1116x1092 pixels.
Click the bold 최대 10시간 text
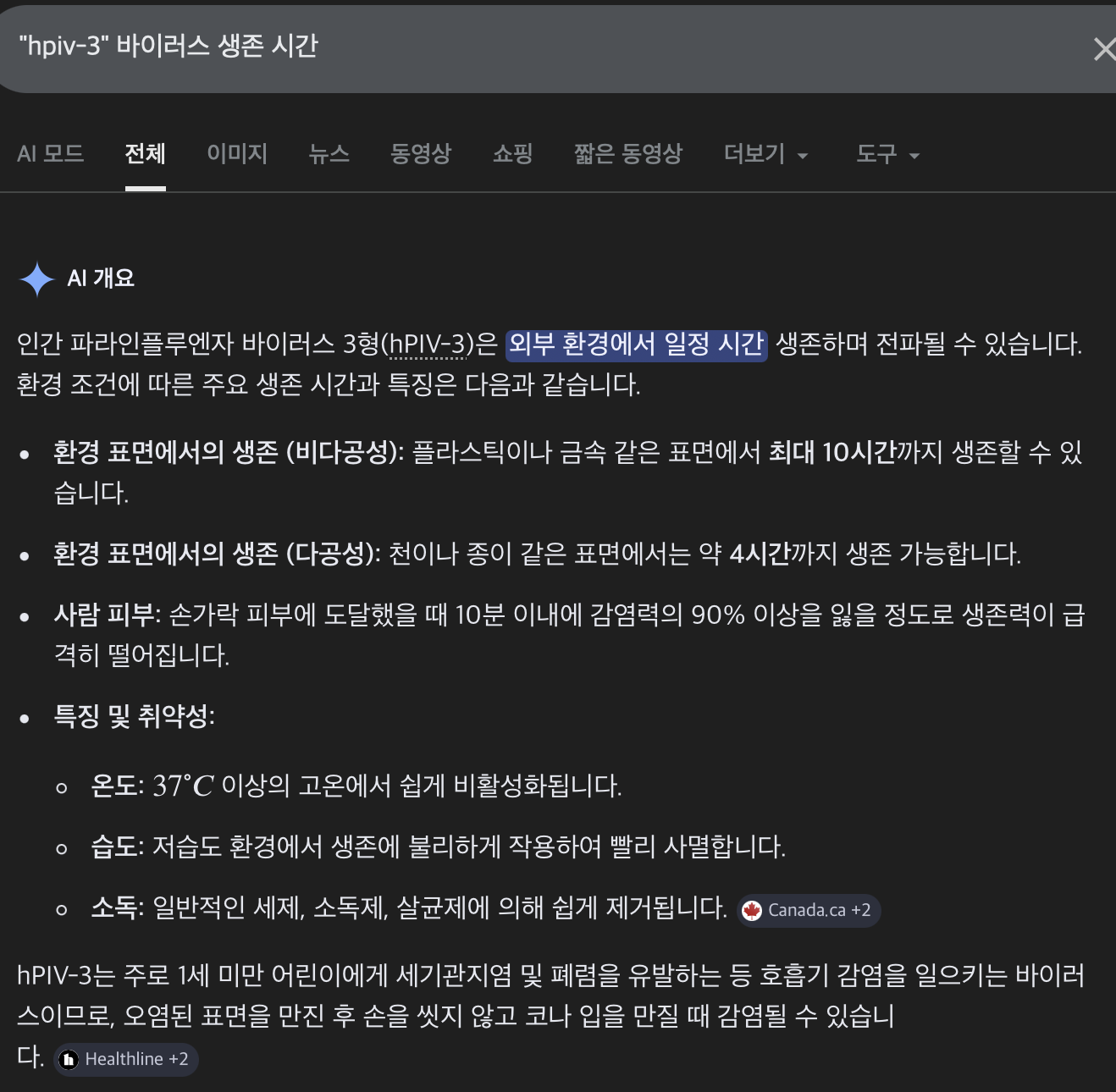(x=832, y=452)
